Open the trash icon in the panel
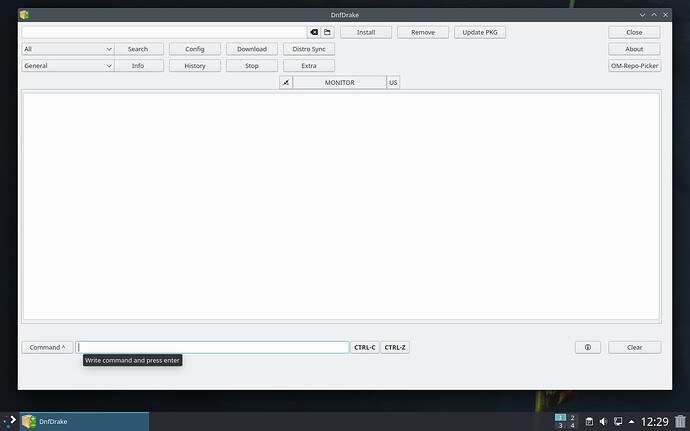This screenshot has height=431, width=690. coord(680,421)
